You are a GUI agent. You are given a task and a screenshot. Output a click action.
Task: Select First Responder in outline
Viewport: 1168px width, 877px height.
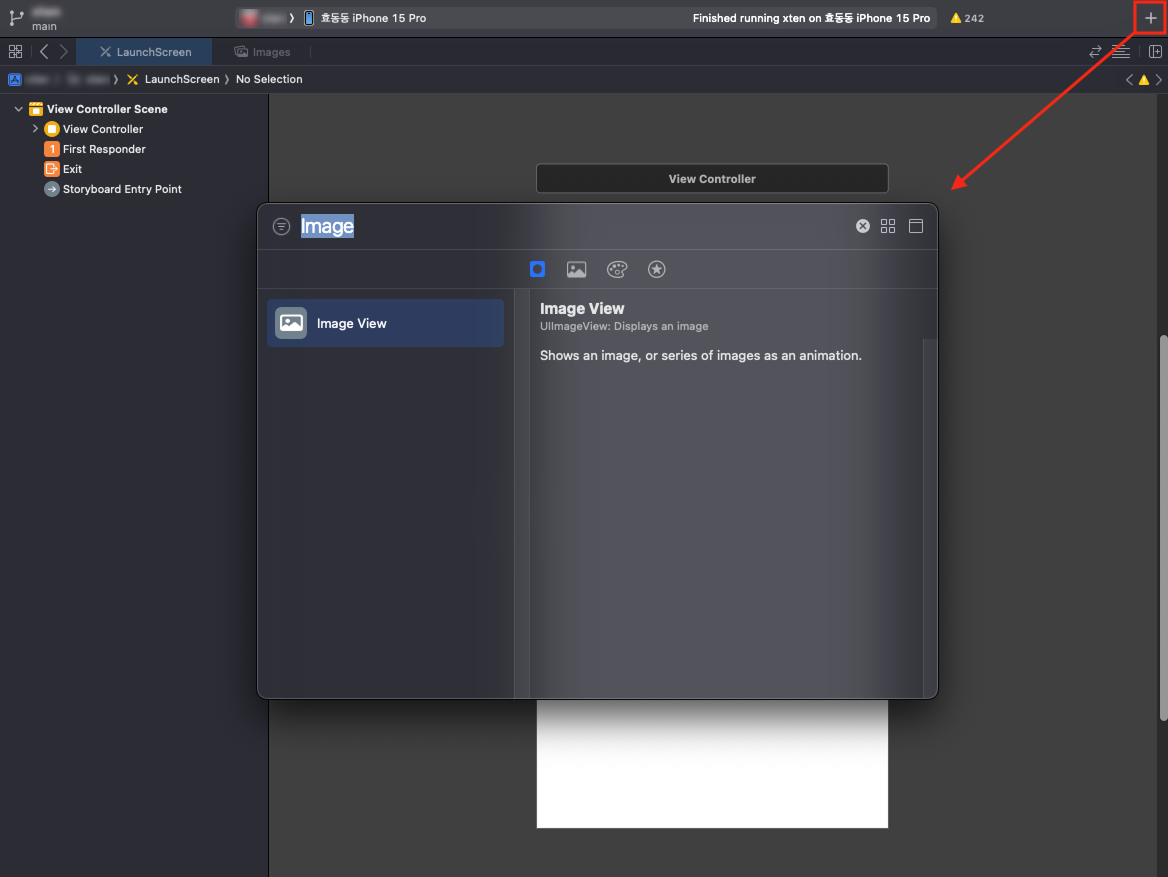(x=95, y=149)
